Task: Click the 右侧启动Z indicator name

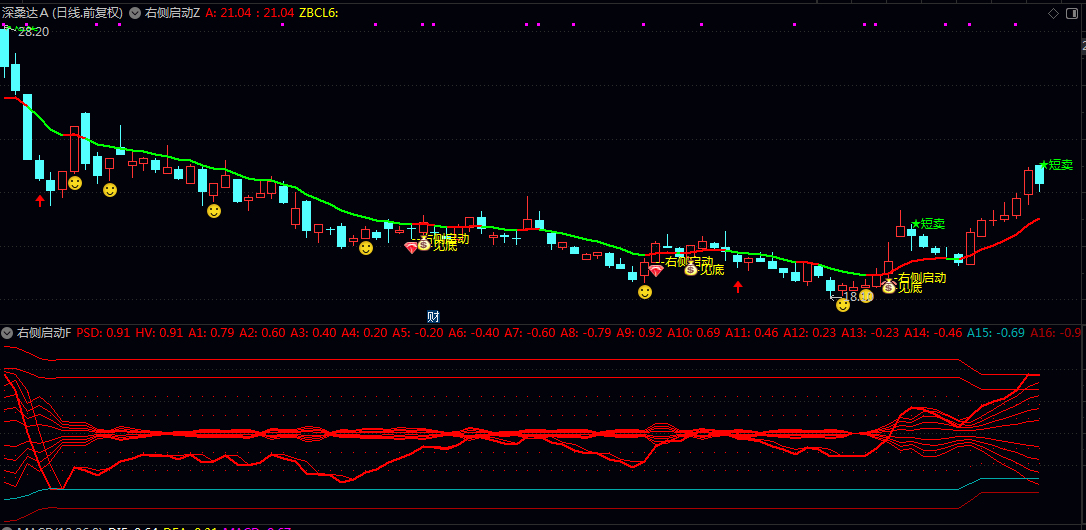Action: pos(172,13)
